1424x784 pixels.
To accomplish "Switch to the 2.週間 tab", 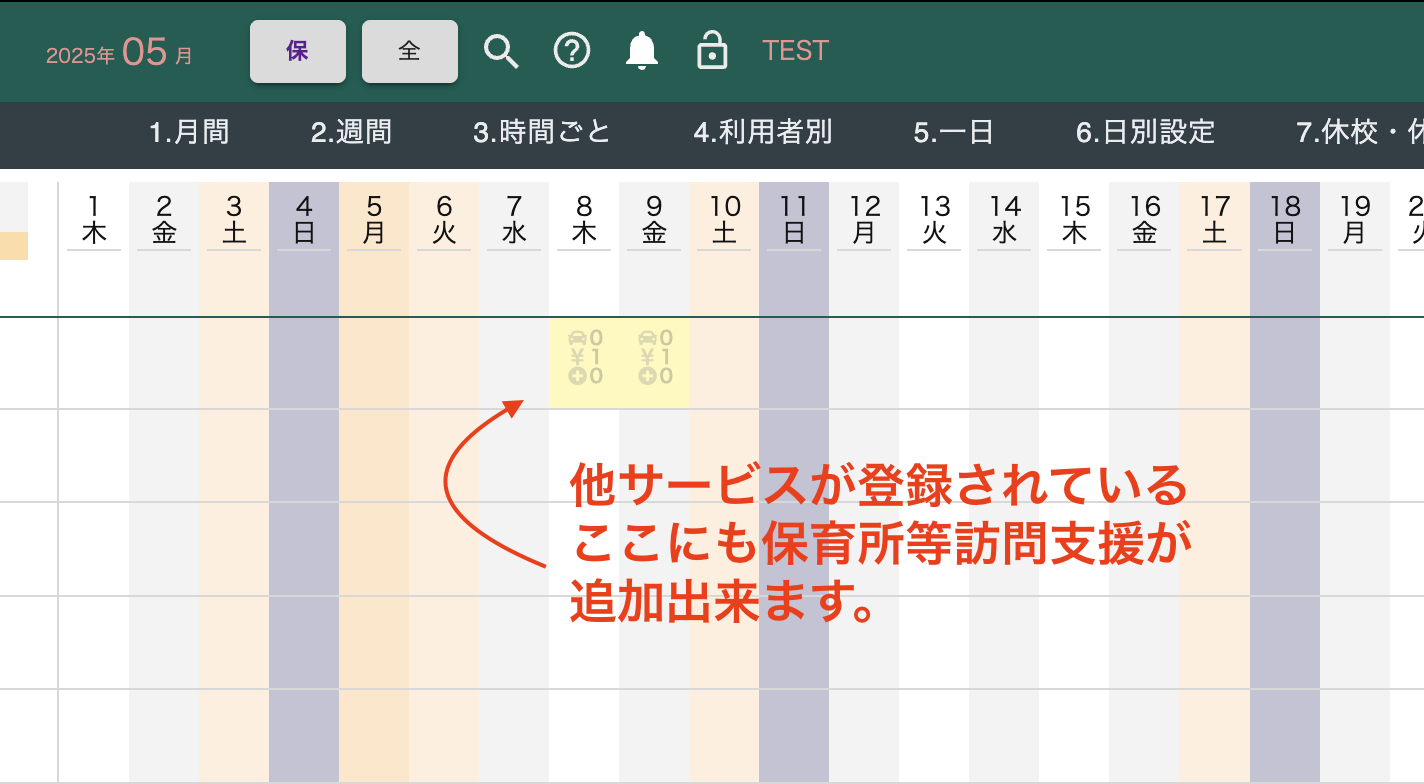I will 351,132.
